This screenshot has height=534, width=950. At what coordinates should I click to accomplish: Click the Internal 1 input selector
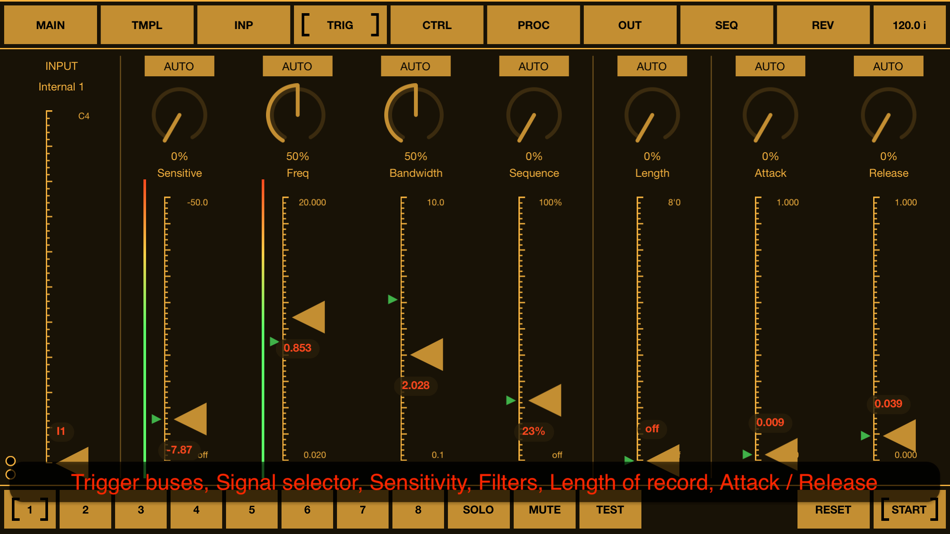pos(61,87)
